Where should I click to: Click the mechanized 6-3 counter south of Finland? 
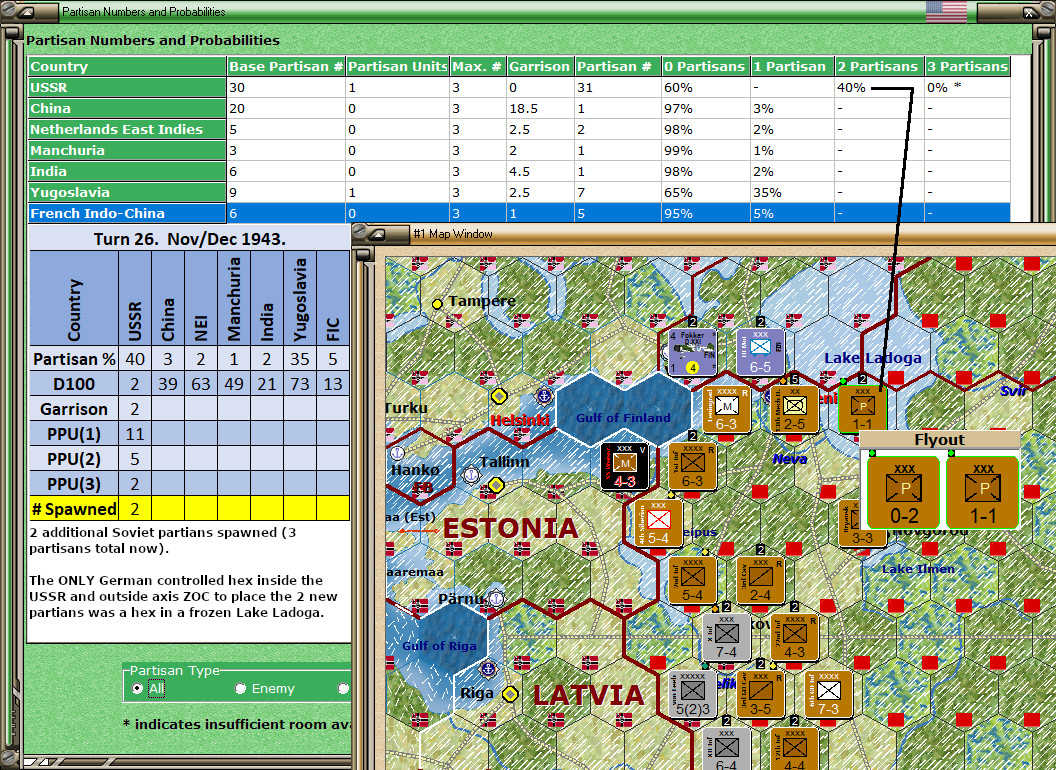(x=727, y=410)
